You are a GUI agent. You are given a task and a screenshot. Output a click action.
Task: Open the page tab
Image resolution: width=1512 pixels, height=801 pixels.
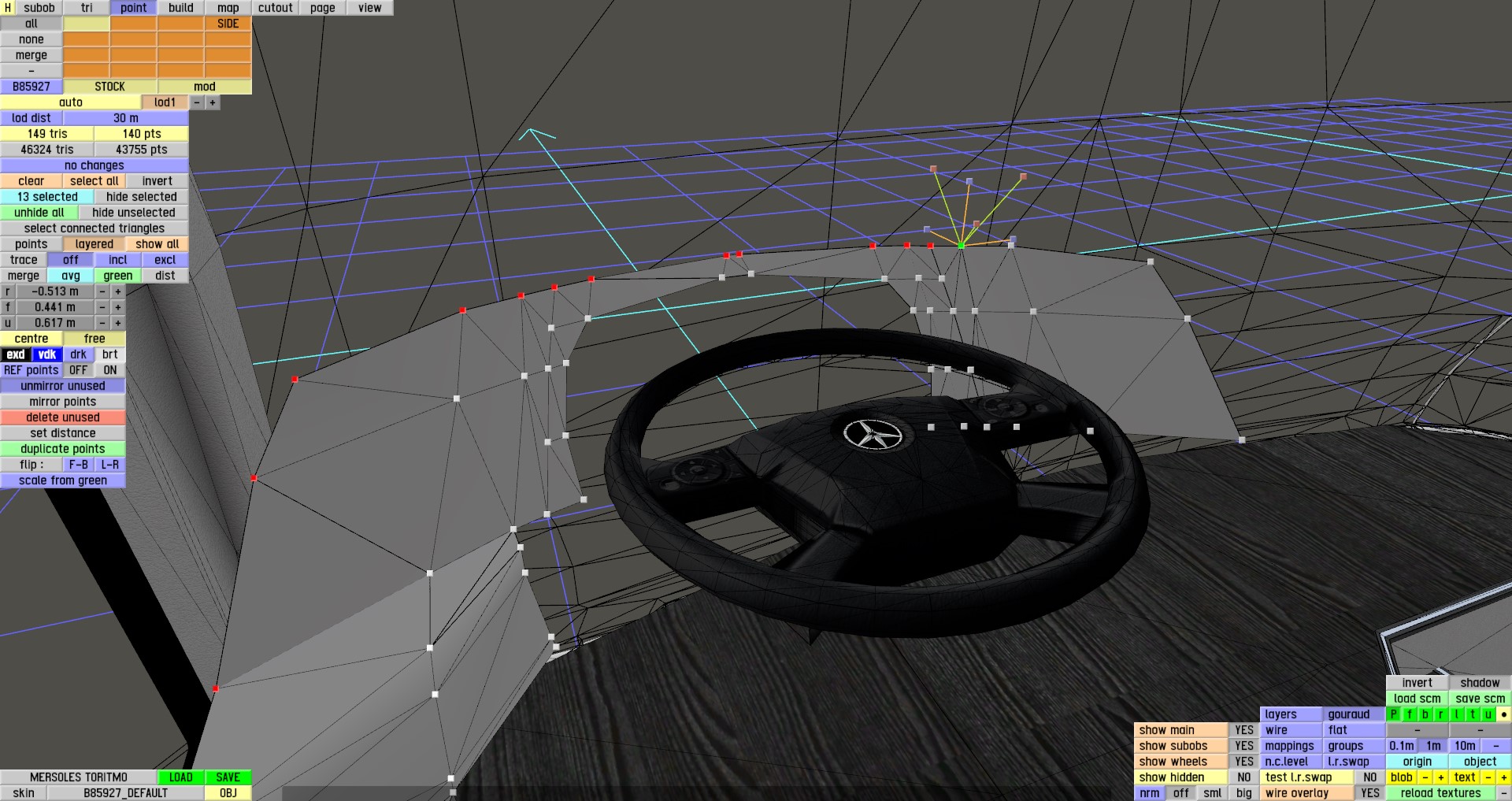[x=323, y=8]
